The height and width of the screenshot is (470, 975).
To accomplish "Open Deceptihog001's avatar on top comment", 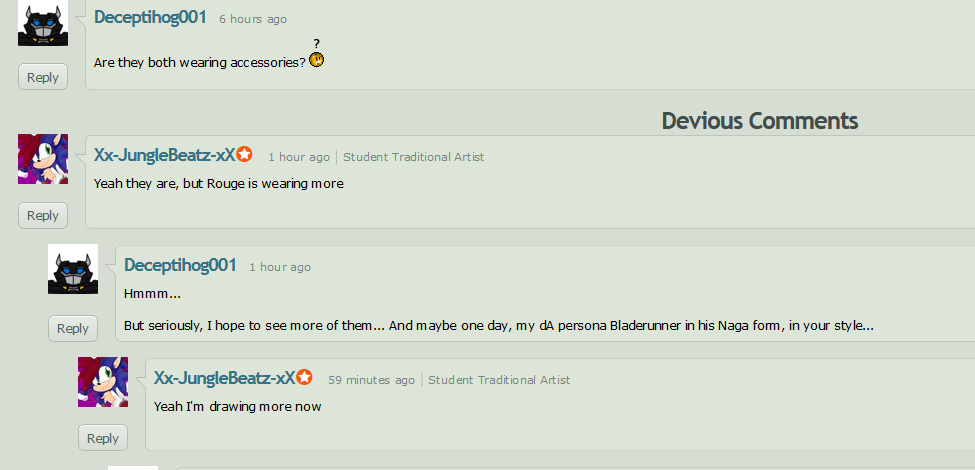I will tap(43, 23).
